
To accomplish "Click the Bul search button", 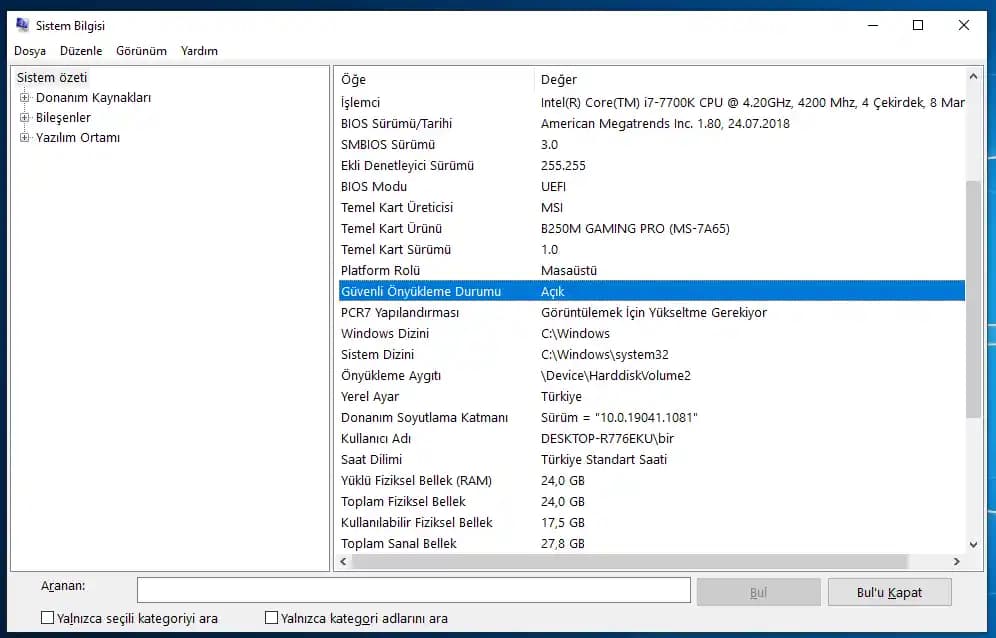I will [758, 592].
